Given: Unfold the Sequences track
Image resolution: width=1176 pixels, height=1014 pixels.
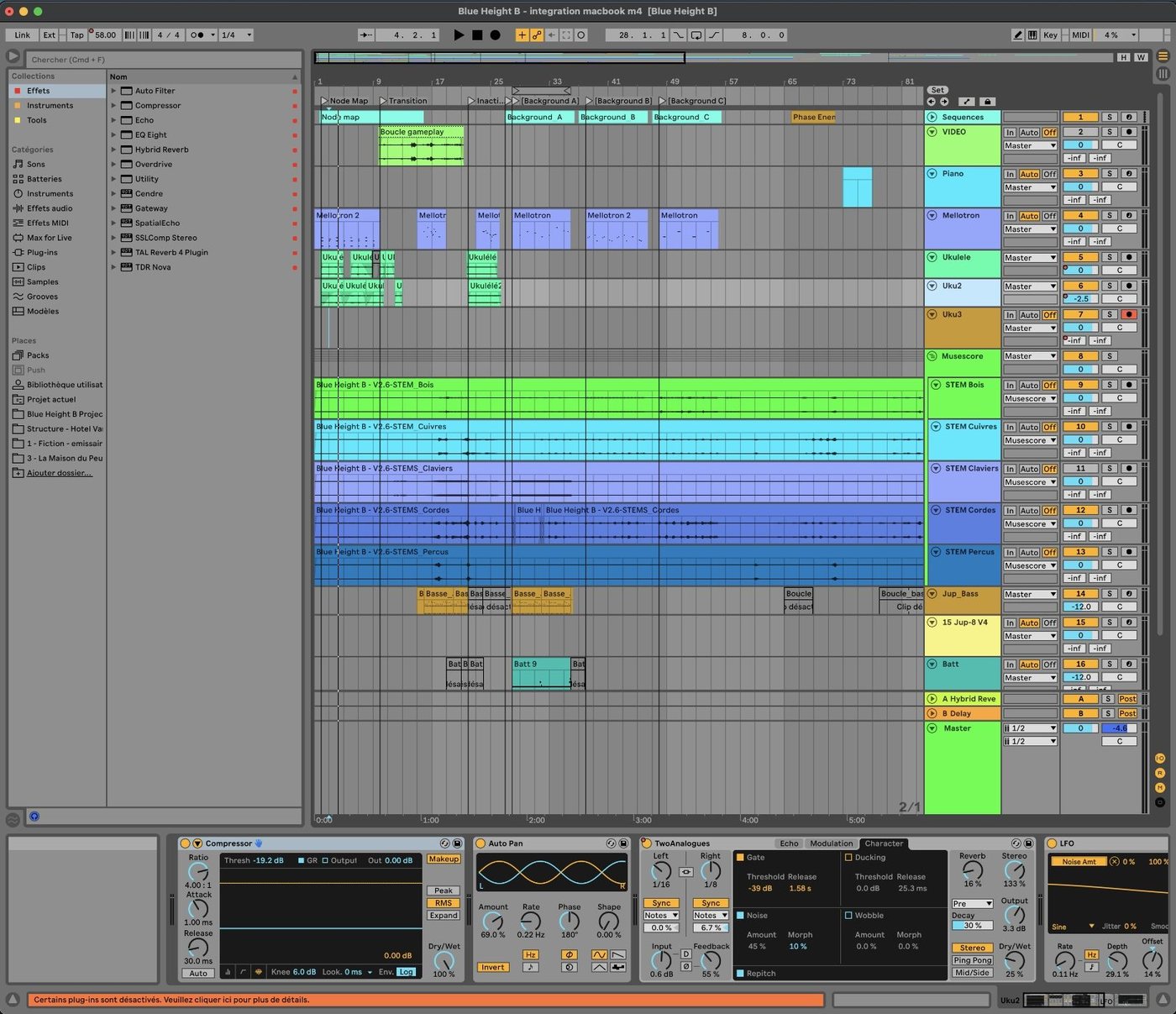Looking at the screenshot, I should click(932, 117).
